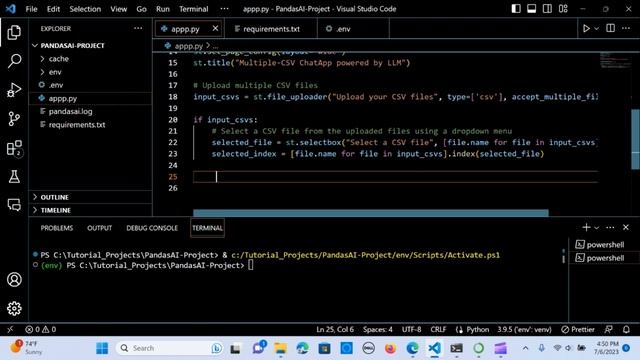Switch to the DEBUG CONSOLE tab
Screen dimensions: 640x360
coord(152,228)
